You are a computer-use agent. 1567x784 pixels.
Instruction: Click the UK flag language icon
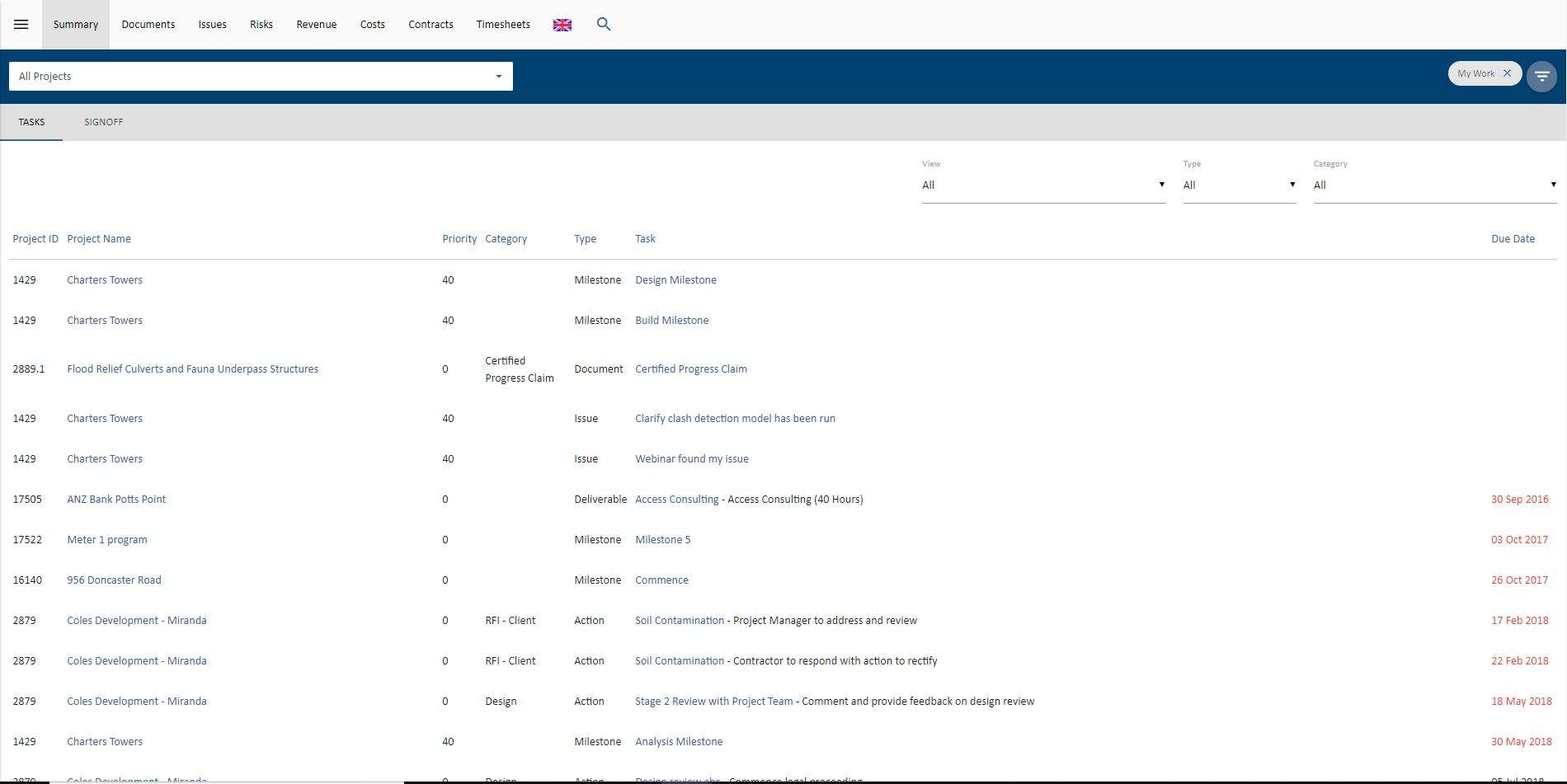coord(562,25)
